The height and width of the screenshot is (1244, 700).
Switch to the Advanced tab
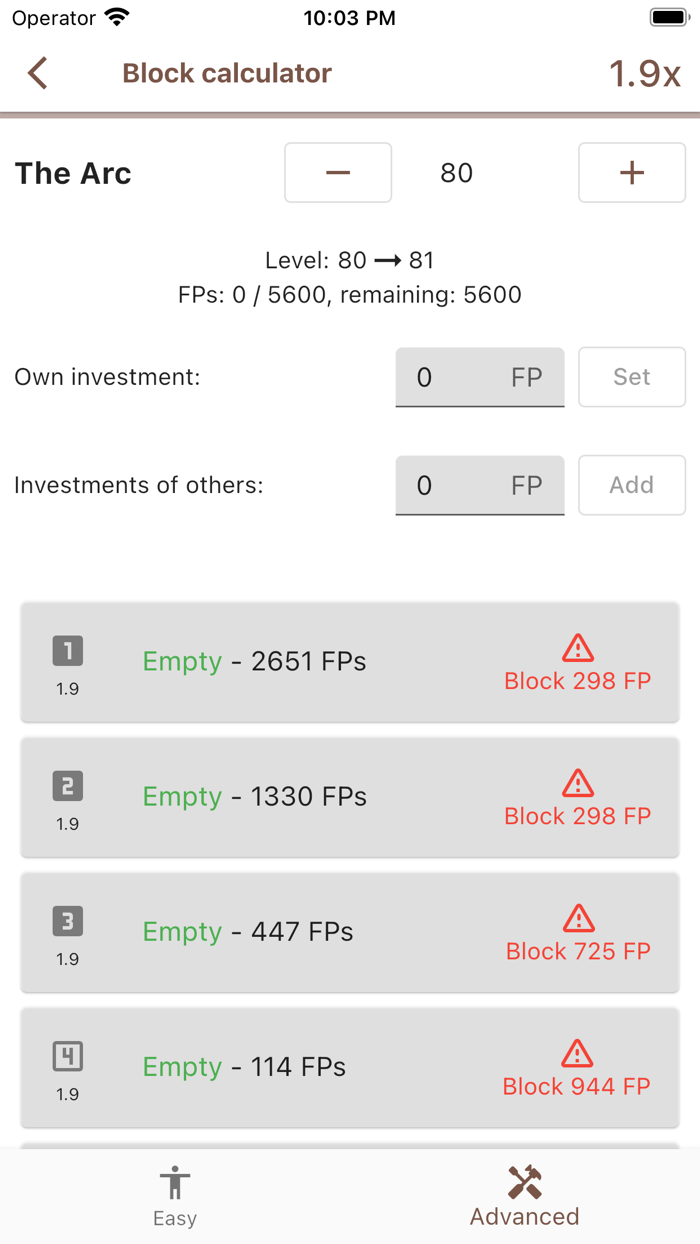click(525, 1196)
